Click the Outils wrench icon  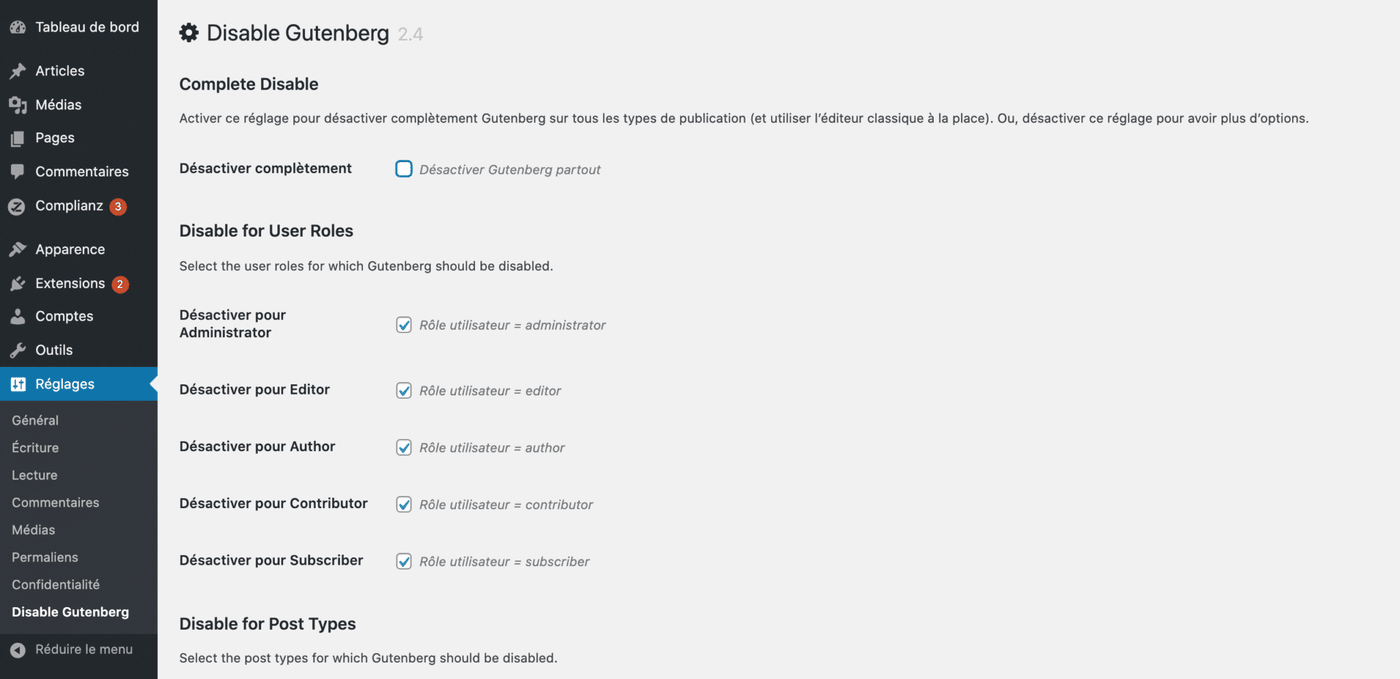(17, 350)
